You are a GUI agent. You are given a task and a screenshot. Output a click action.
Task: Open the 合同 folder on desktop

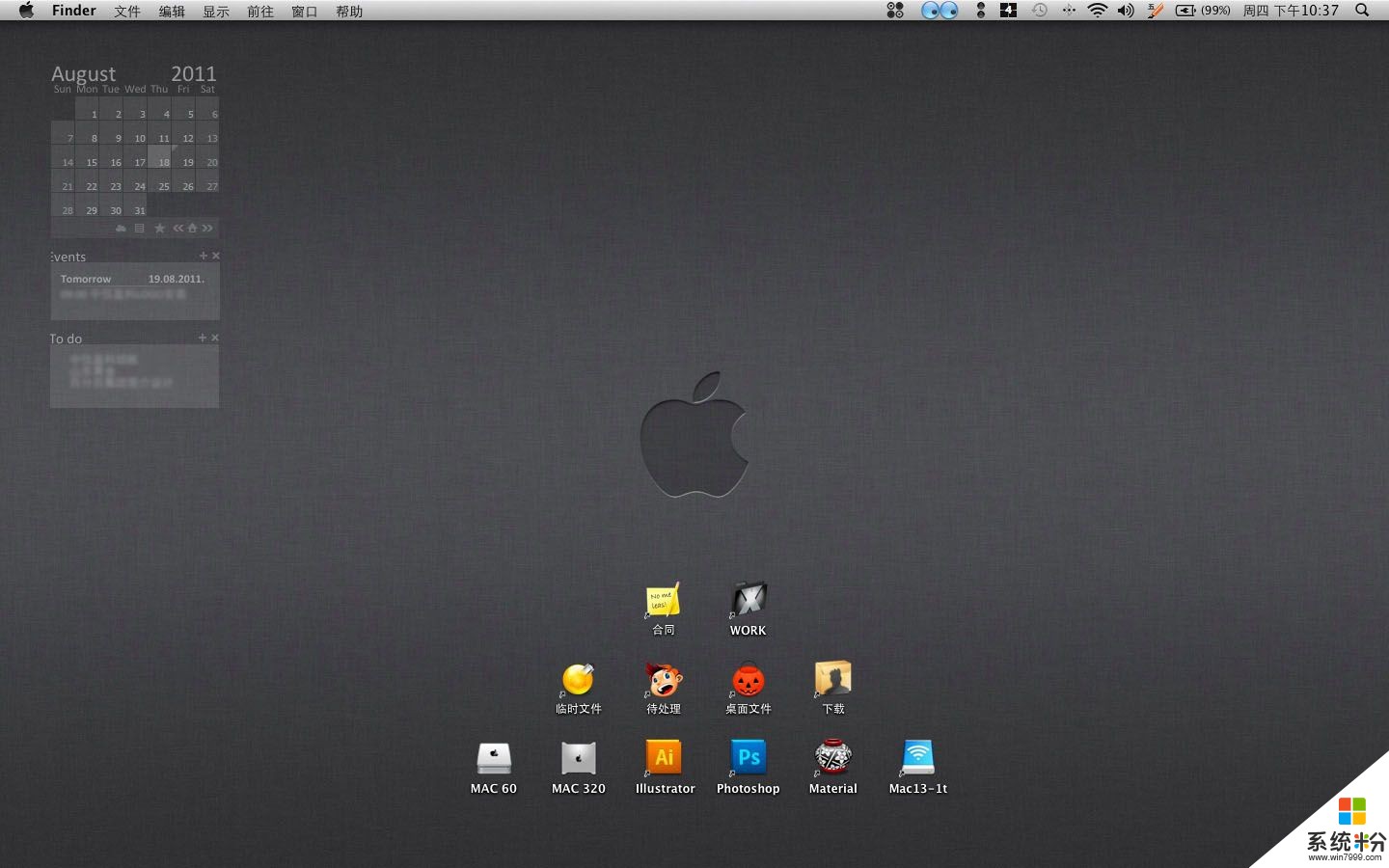tap(663, 601)
